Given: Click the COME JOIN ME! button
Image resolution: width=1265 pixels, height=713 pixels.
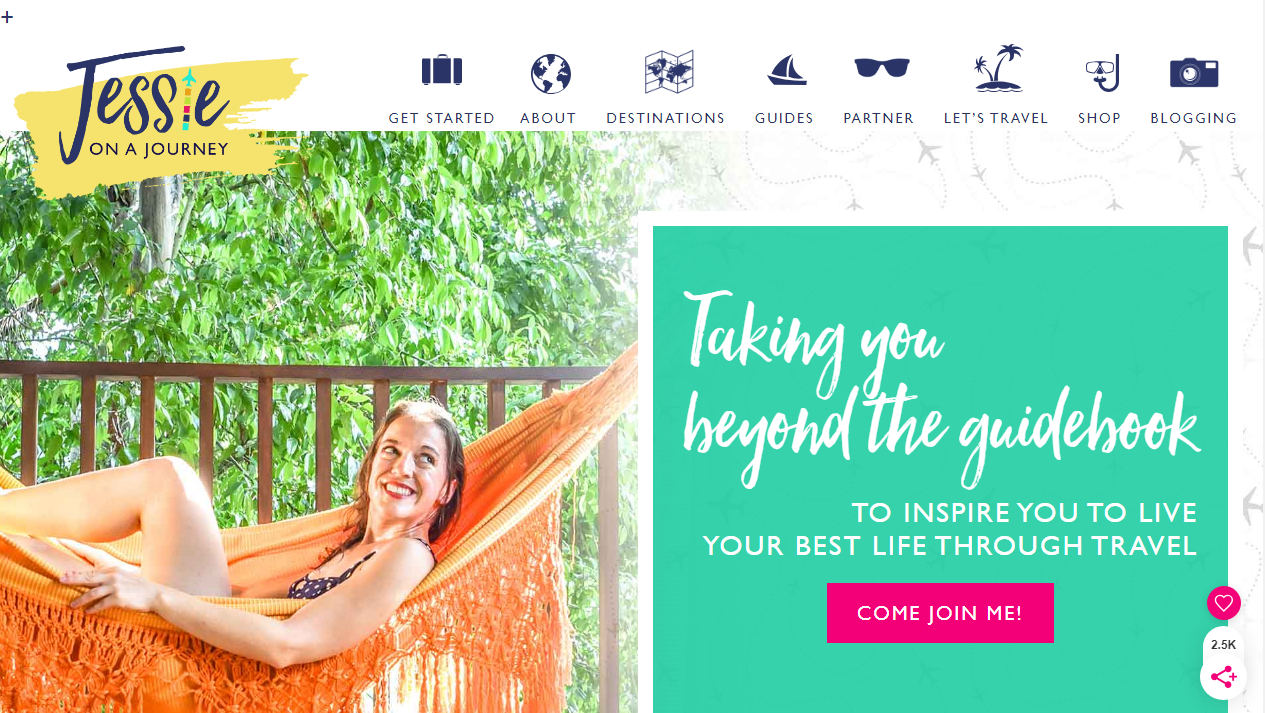Looking at the screenshot, I should 940,613.
